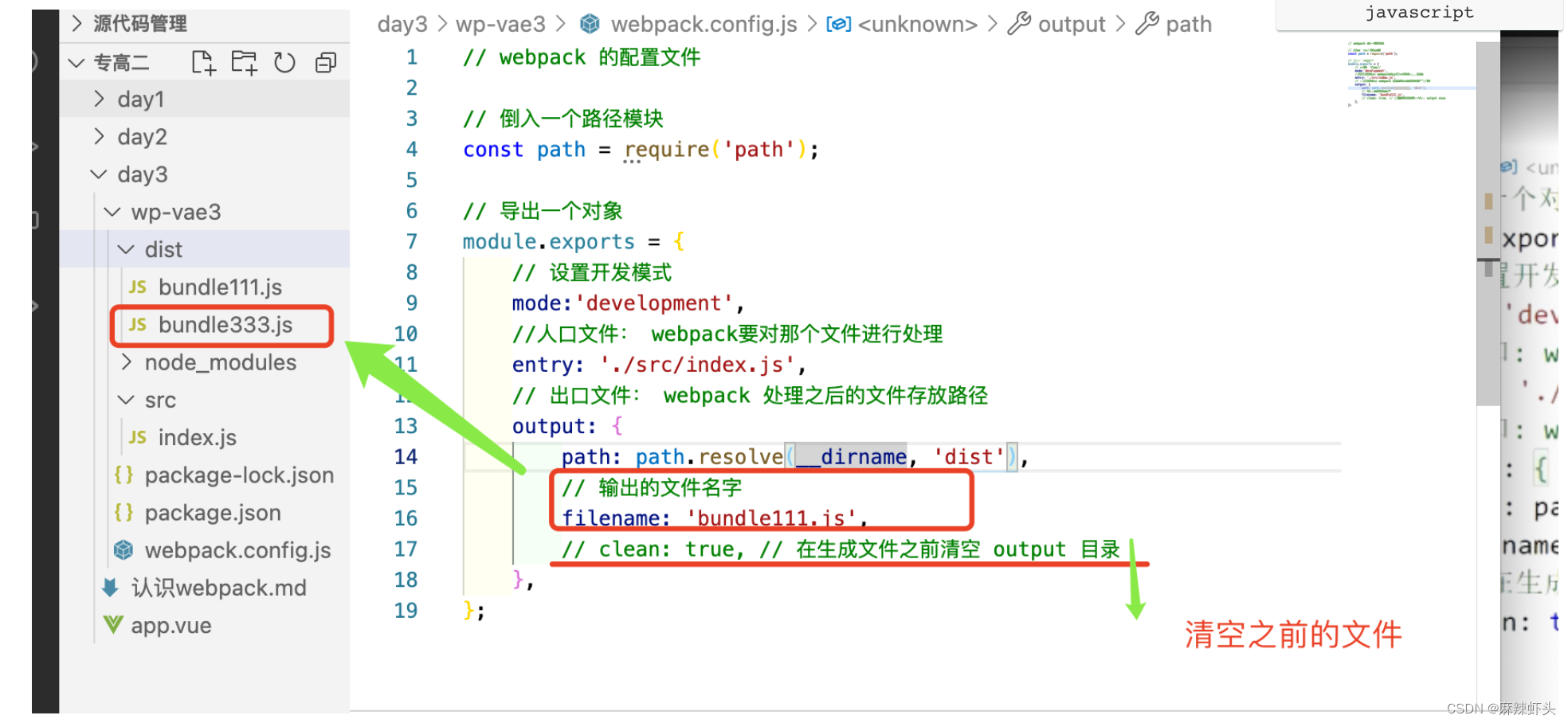Viewport: 1568px width, 723px height.
Task: Click the unknown symbol icon in the breadcrumb
Action: (x=838, y=25)
